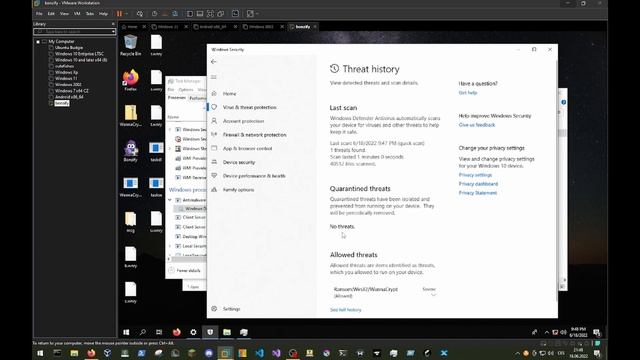
Task: Open VMware View menu
Action: (64, 14)
